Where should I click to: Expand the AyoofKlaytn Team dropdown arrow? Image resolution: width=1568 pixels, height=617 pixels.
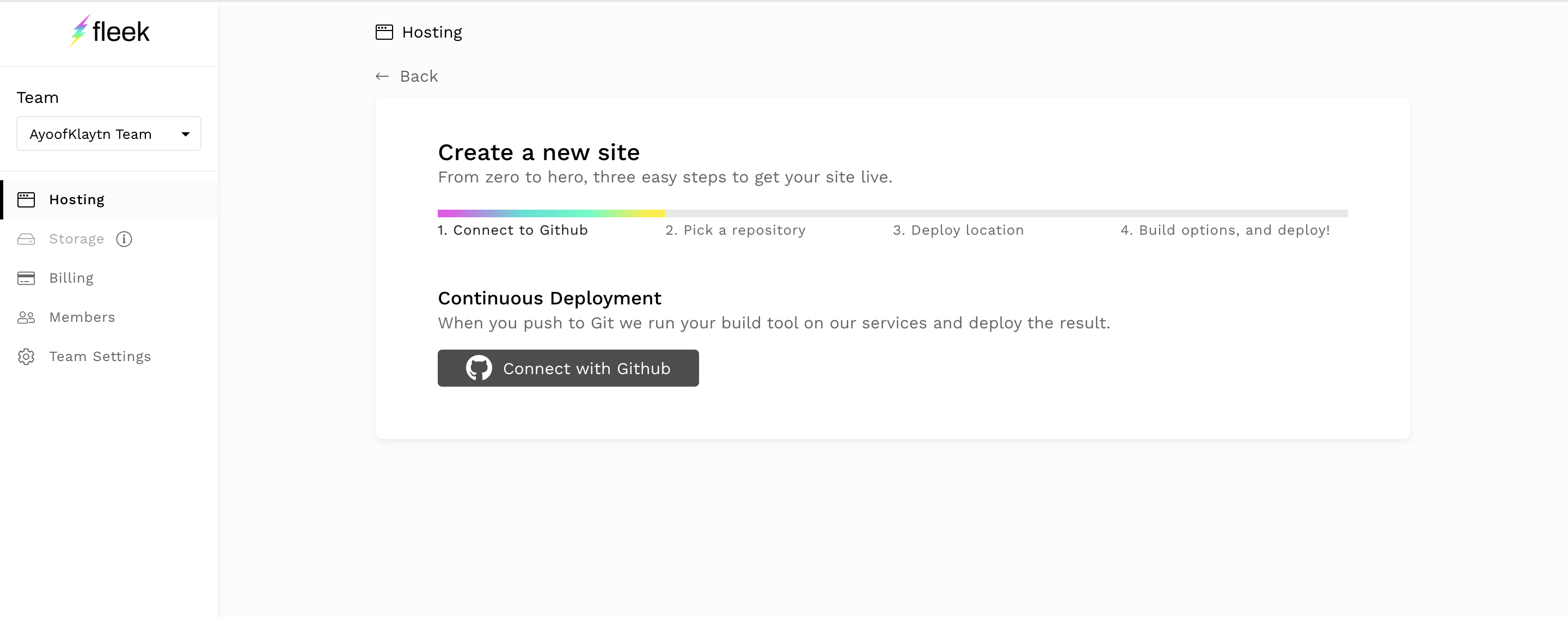point(186,134)
